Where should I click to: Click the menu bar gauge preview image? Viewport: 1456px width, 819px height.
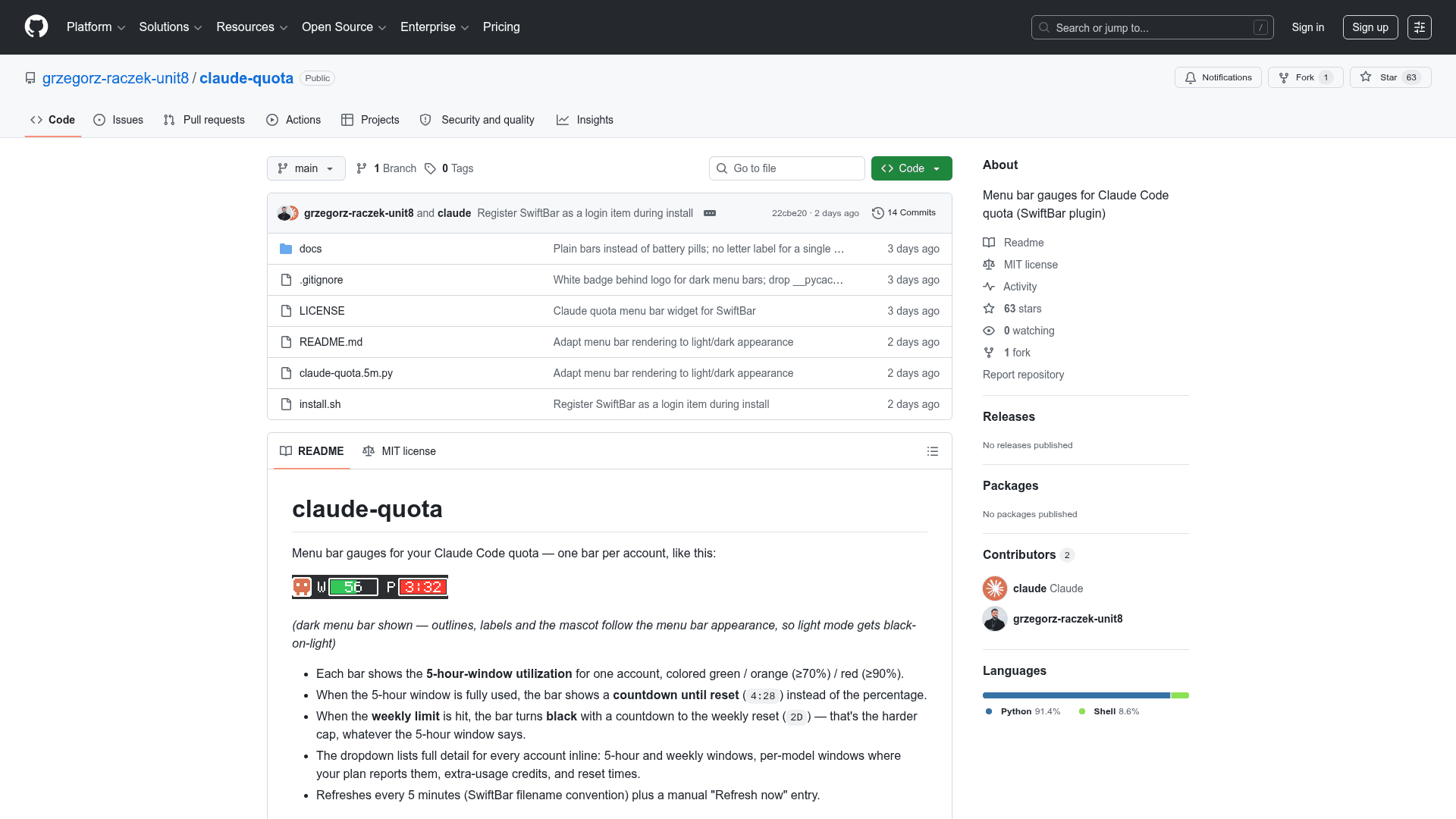coord(370,587)
